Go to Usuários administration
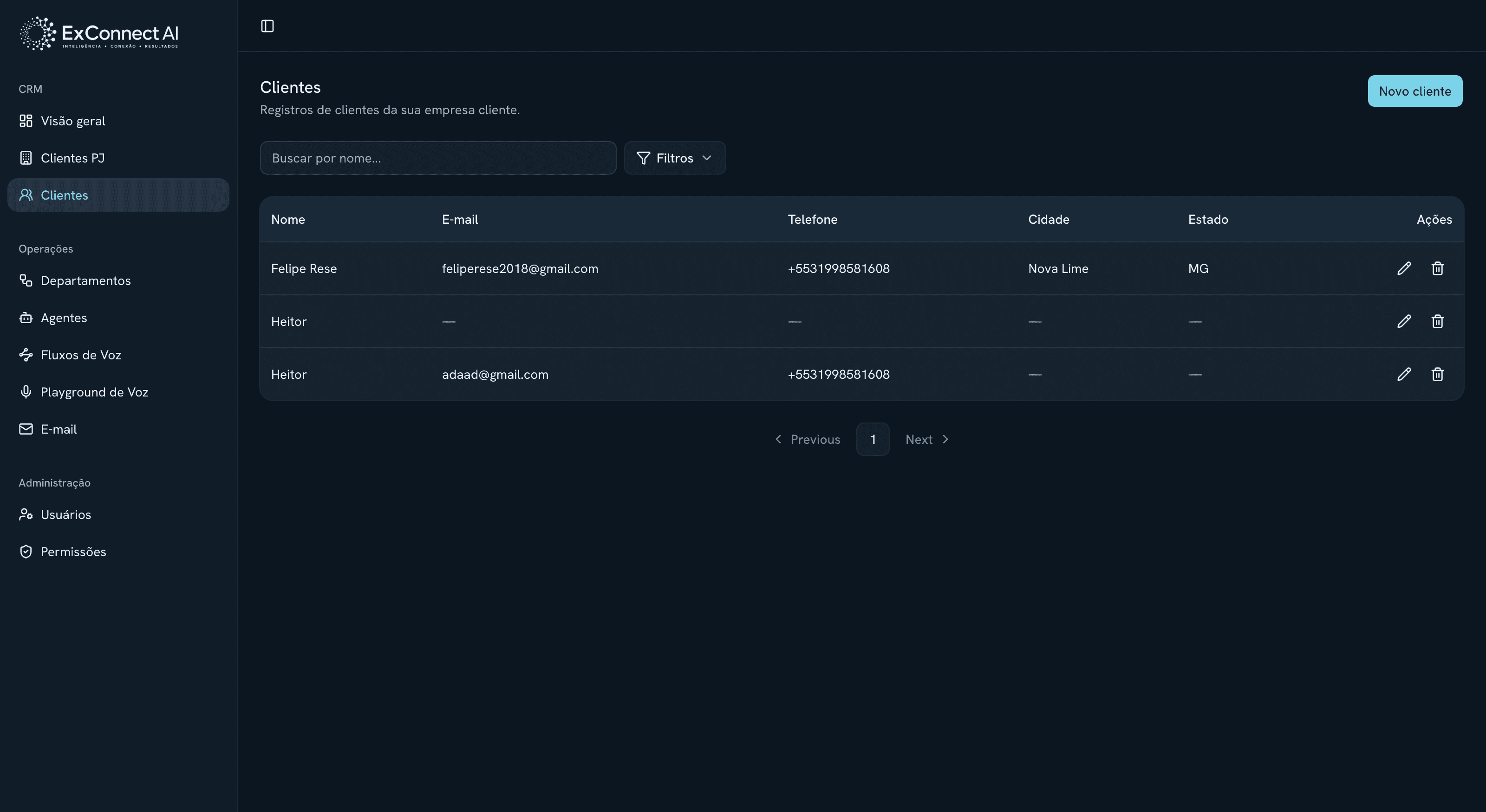This screenshot has height=812, width=1486. pyautogui.click(x=118, y=514)
